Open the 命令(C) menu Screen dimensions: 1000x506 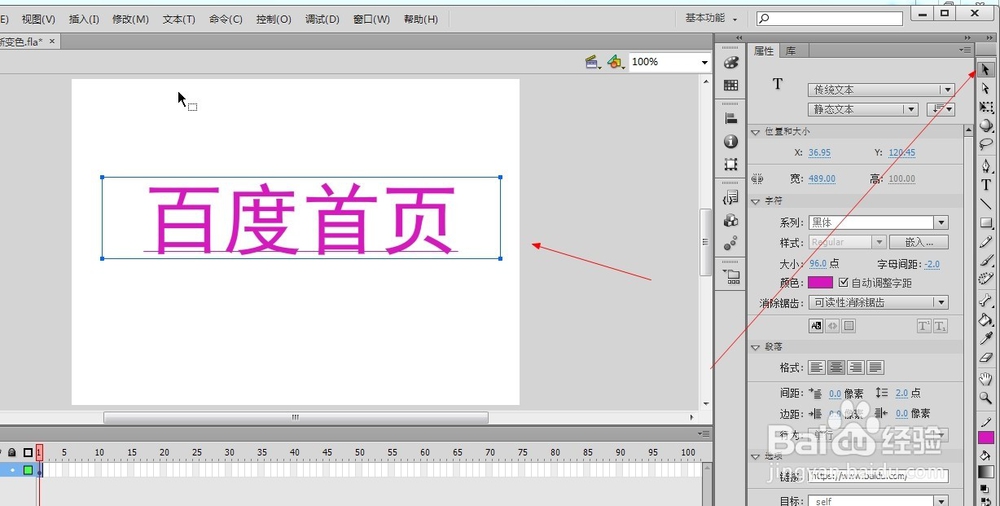(226, 19)
